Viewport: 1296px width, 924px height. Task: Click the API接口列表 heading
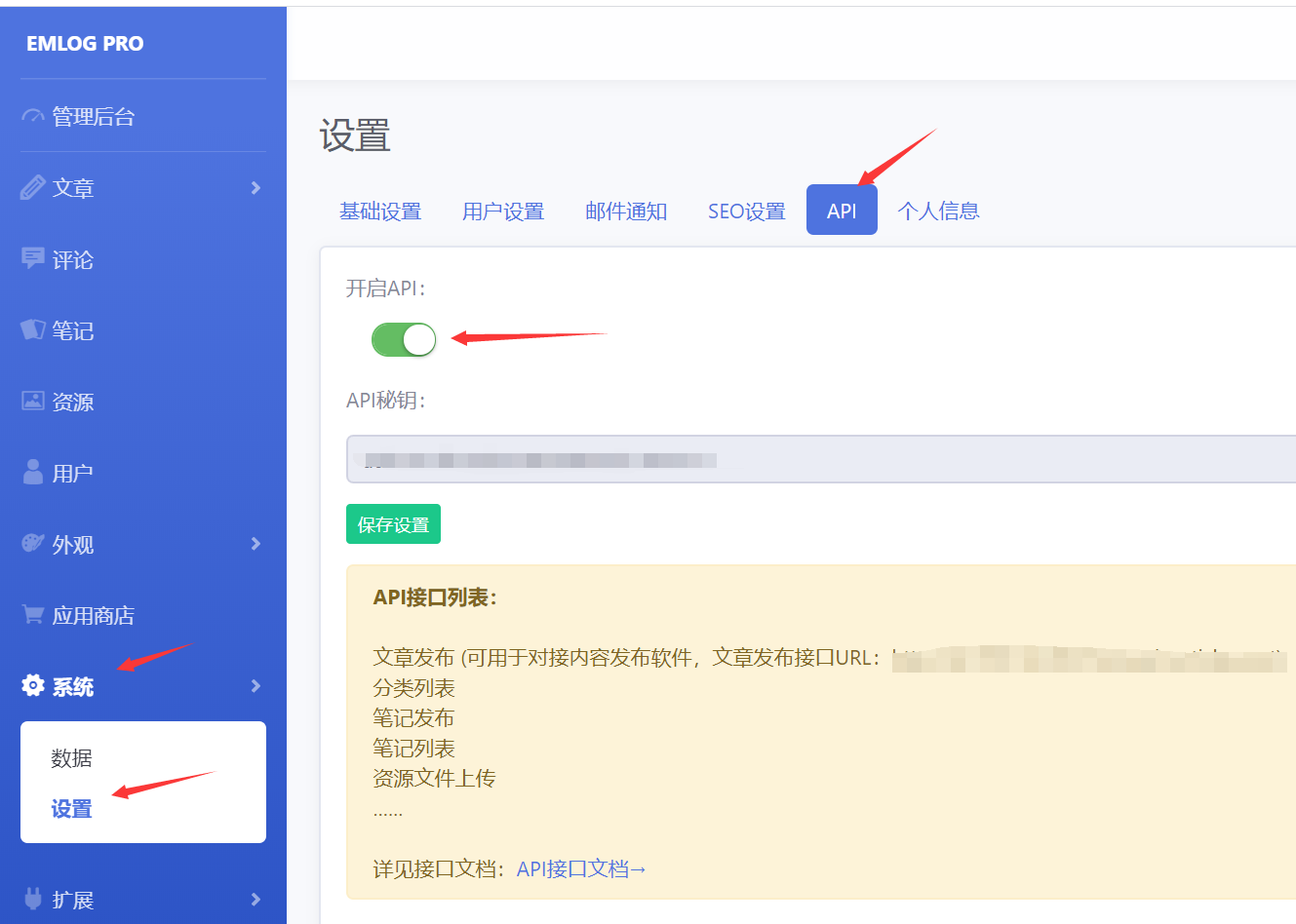[435, 597]
